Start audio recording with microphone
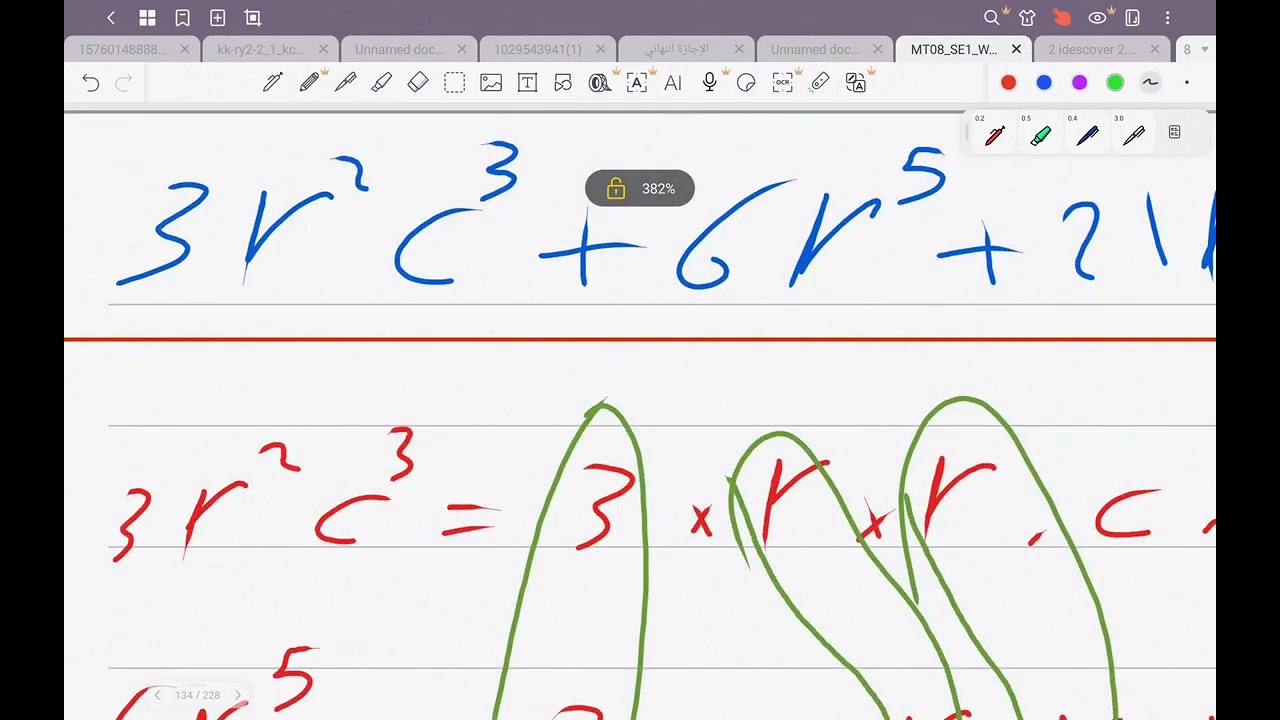The height and width of the screenshot is (720, 1280). (709, 83)
